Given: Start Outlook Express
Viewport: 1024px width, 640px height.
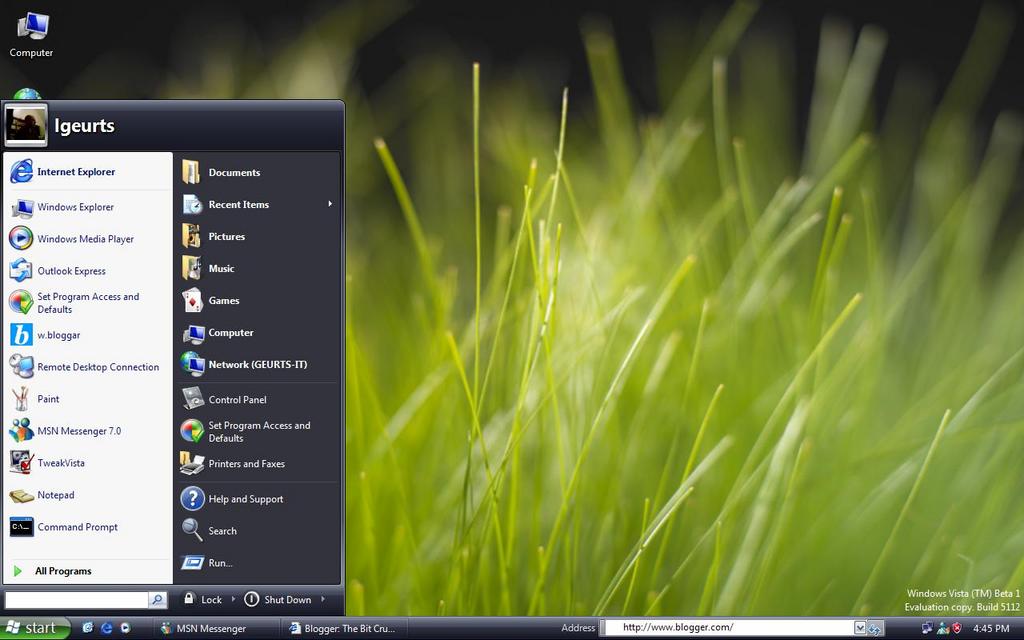Looking at the screenshot, I should point(88,271).
